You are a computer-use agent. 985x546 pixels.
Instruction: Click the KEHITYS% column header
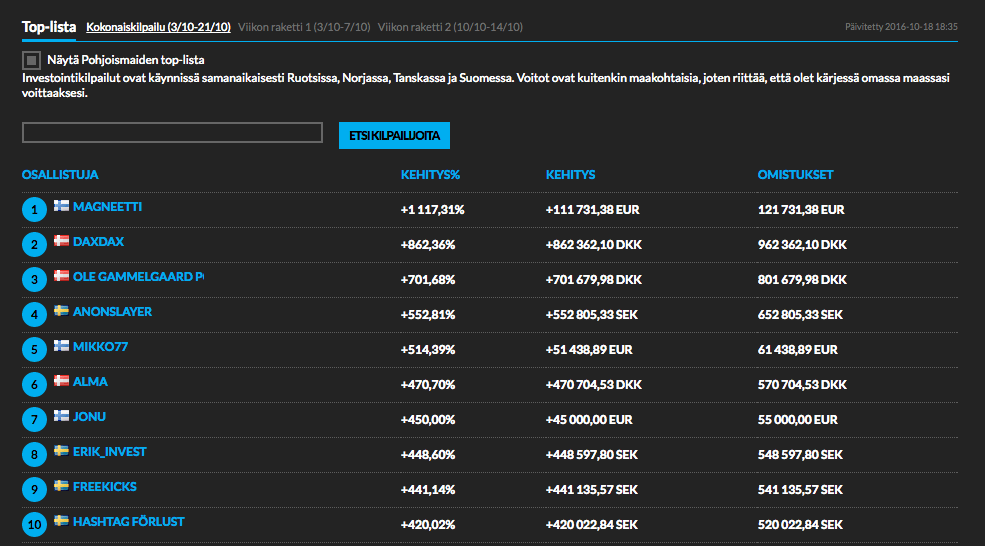[430, 175]
